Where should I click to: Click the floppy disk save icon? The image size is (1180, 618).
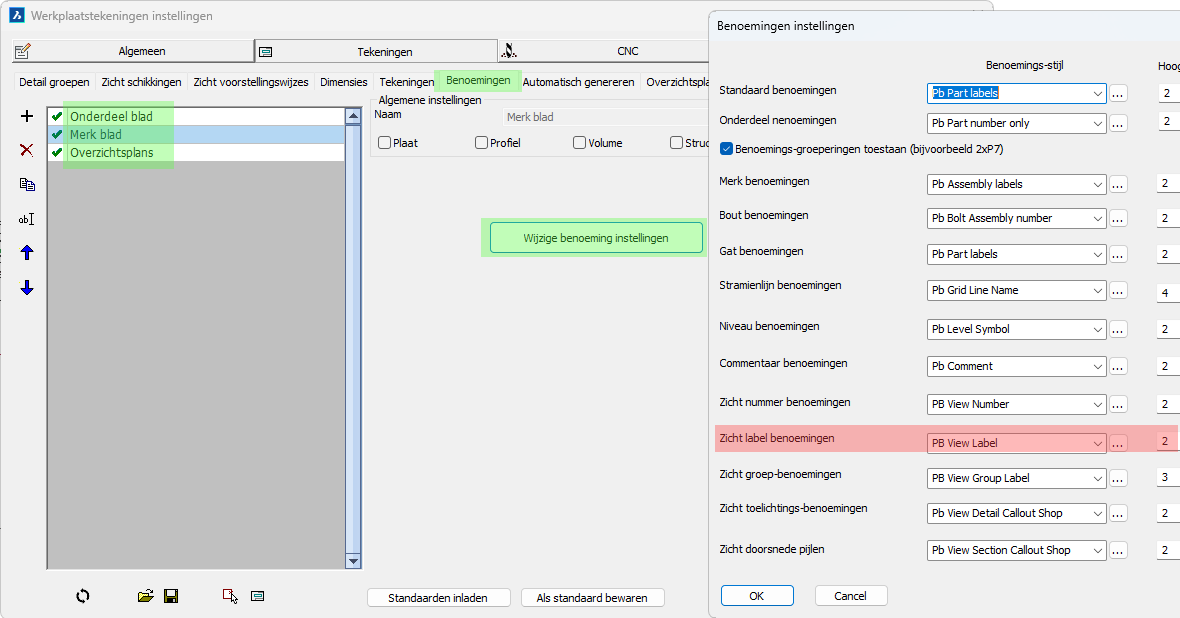(171, 596)
